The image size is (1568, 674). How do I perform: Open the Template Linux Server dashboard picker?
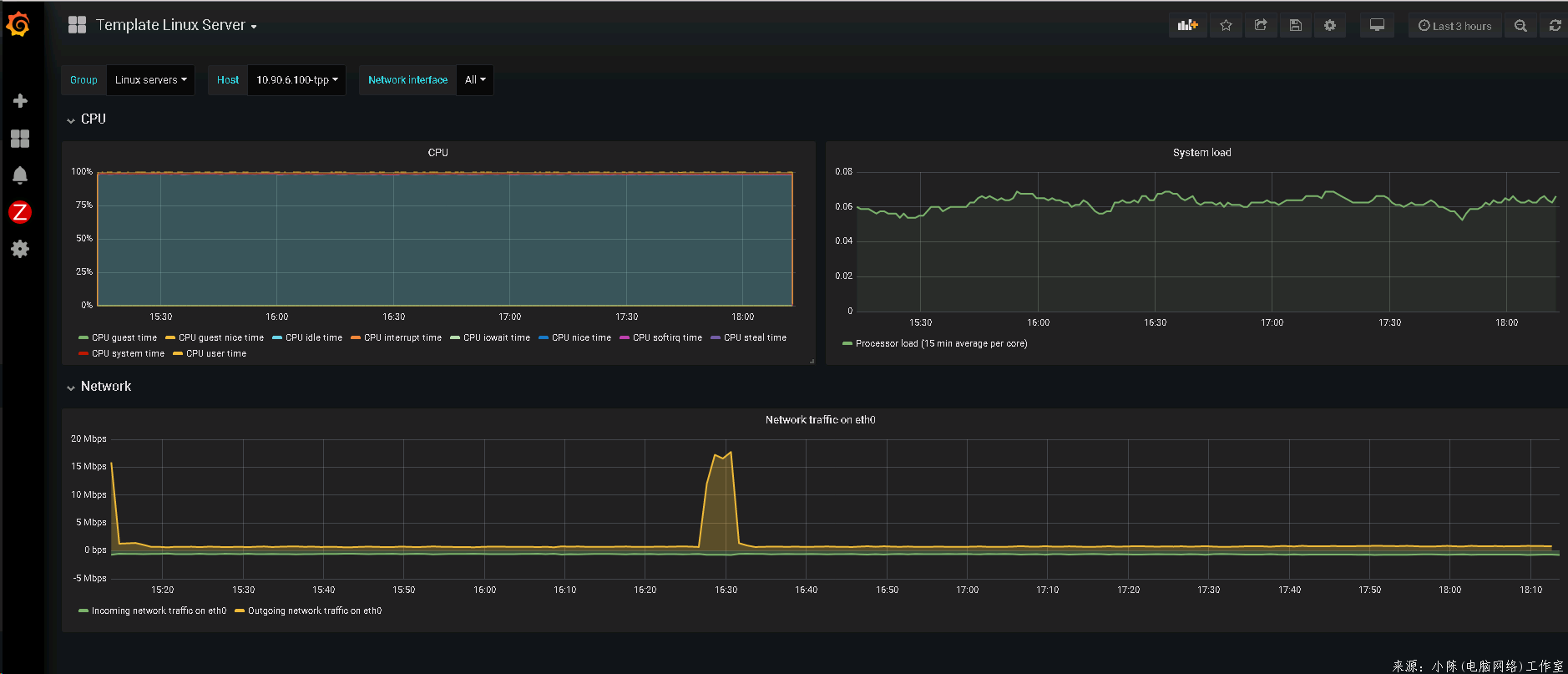(176, 25)
